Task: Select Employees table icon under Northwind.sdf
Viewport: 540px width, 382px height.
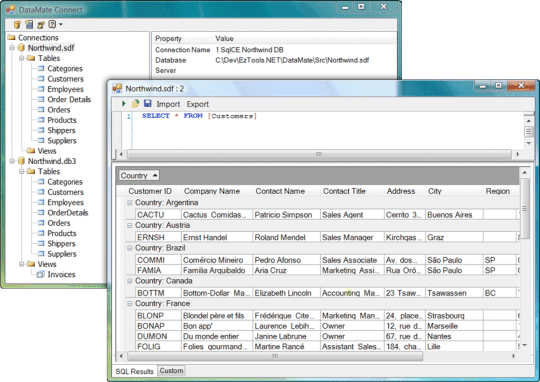Action: pos(41,89)
